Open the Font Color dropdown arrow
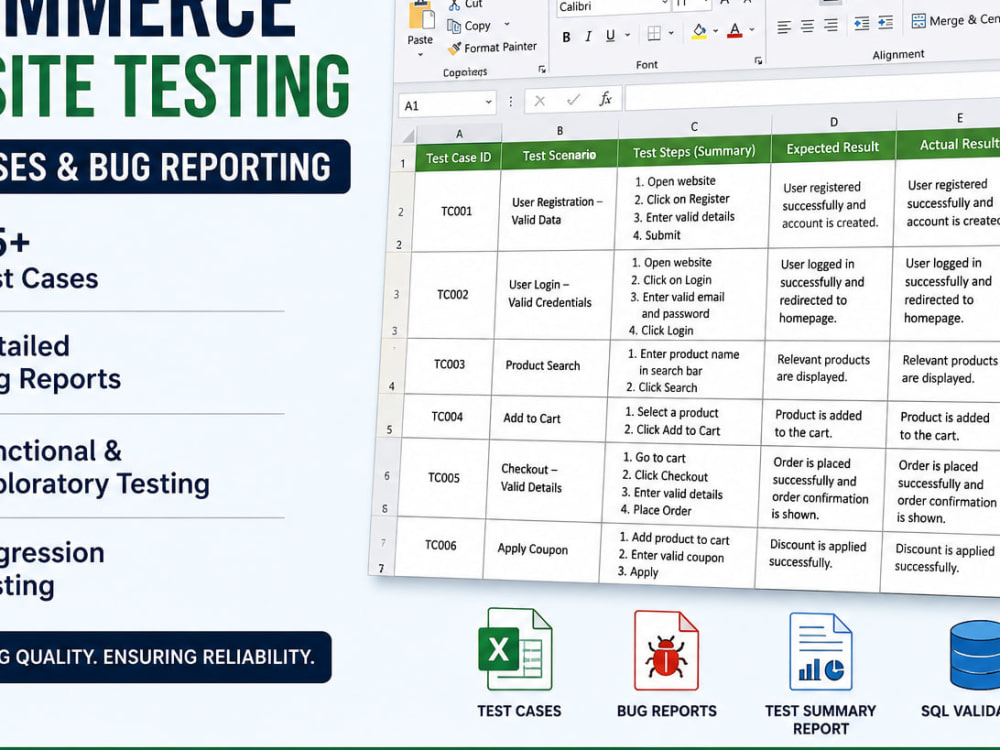Viewport: 1000px width, 750px height. click(x=752, y=29)
